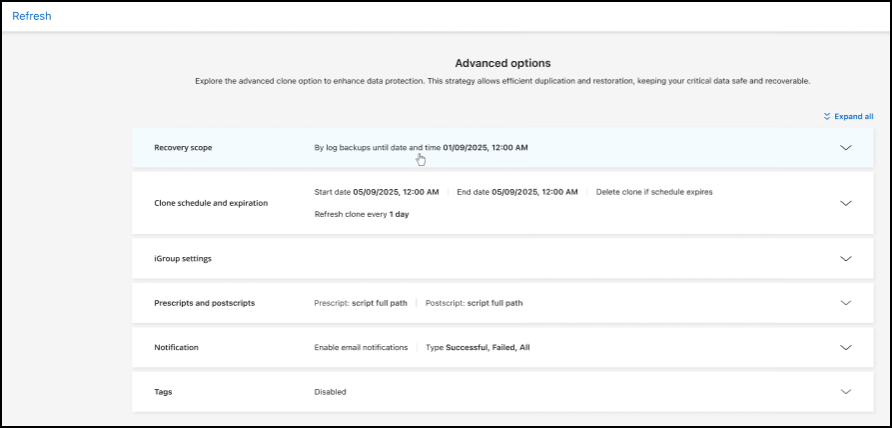This screenshot has width=892, height=428.
Task: Open the Tags section chevron
Action: (x=846, y=391)
